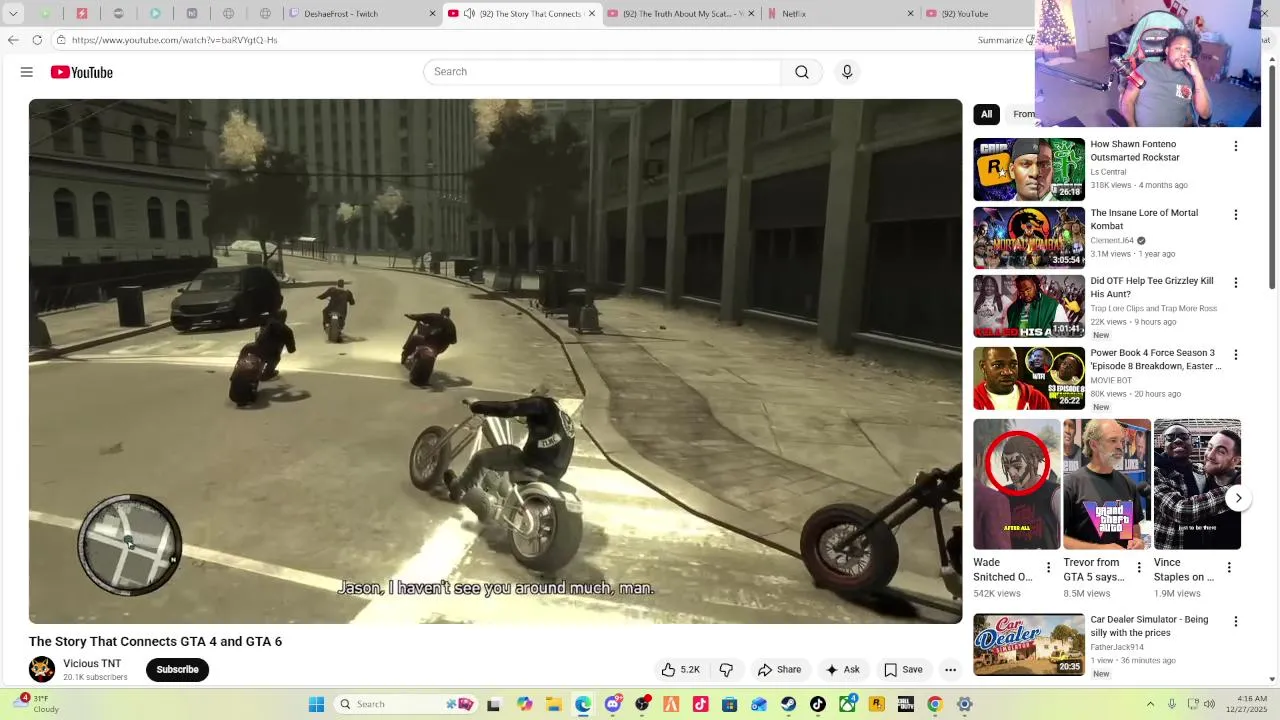This screenshot has width=1280, height=720.
Task: Click the video title The Story That Connects
Action: (x=155, y=642)
